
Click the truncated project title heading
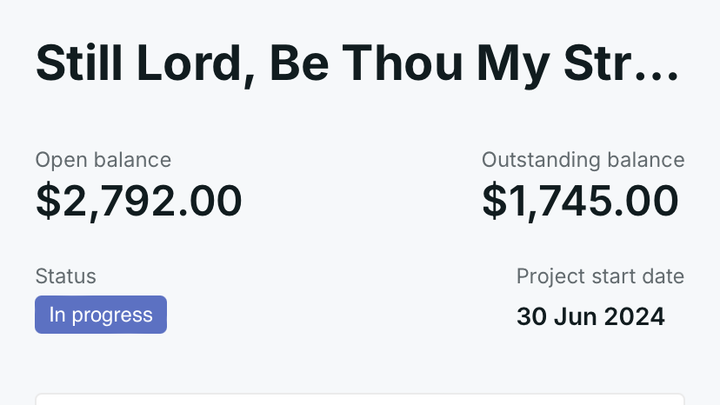pos(357,63)
